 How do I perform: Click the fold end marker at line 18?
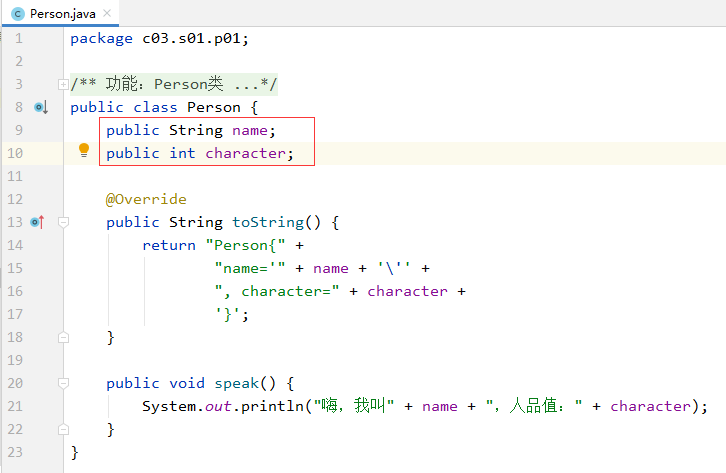(63, 337)
